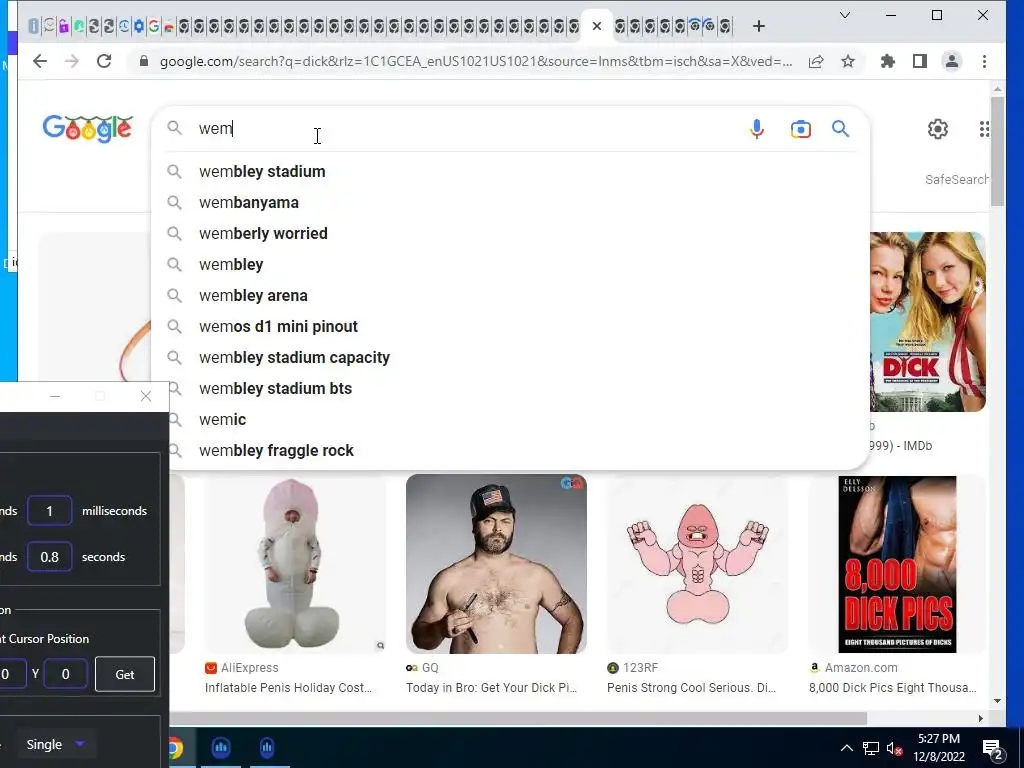1024x768 pixels.
Task: Select suggestion 'wembley stadium'
Action: point(511,171)
